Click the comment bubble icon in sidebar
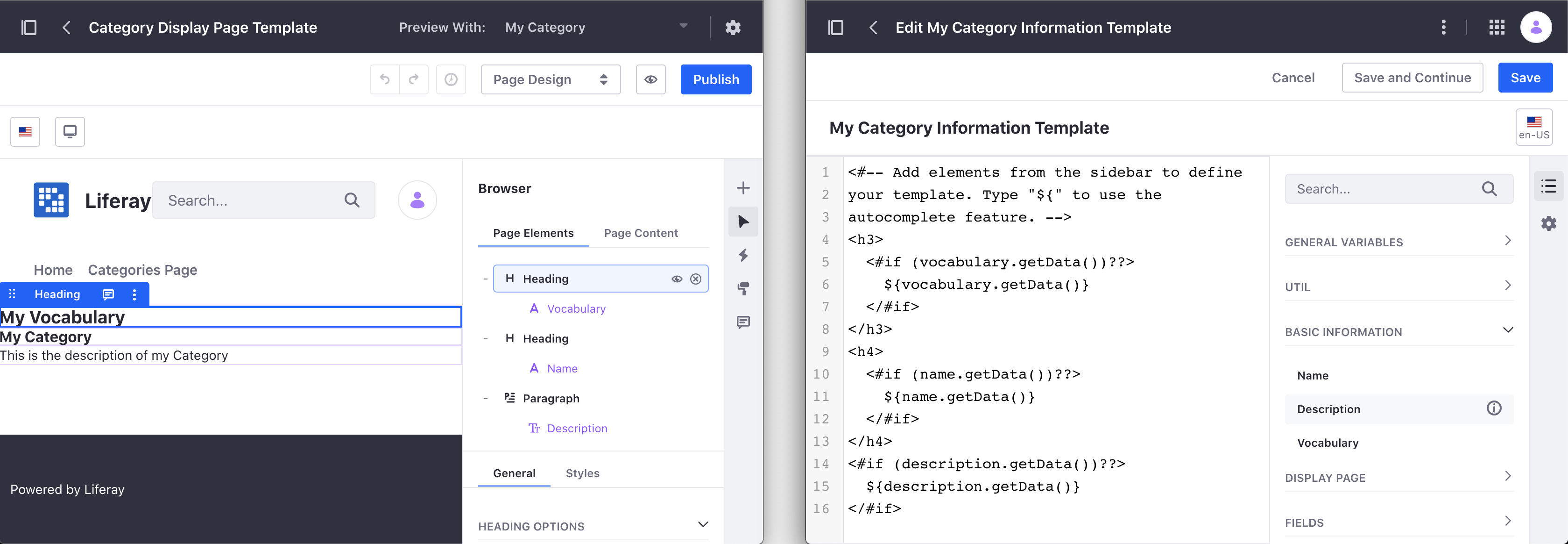This screenshot has width=1568, height=544. point(745,322)
